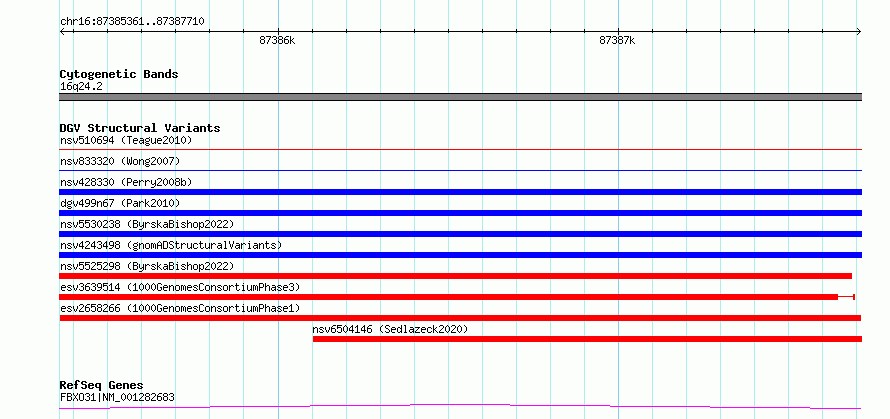Image resolution: width=890 pixels, height=419 pixels.
Task: Click the 87387k ruler tick label
Action: point(617,40)
